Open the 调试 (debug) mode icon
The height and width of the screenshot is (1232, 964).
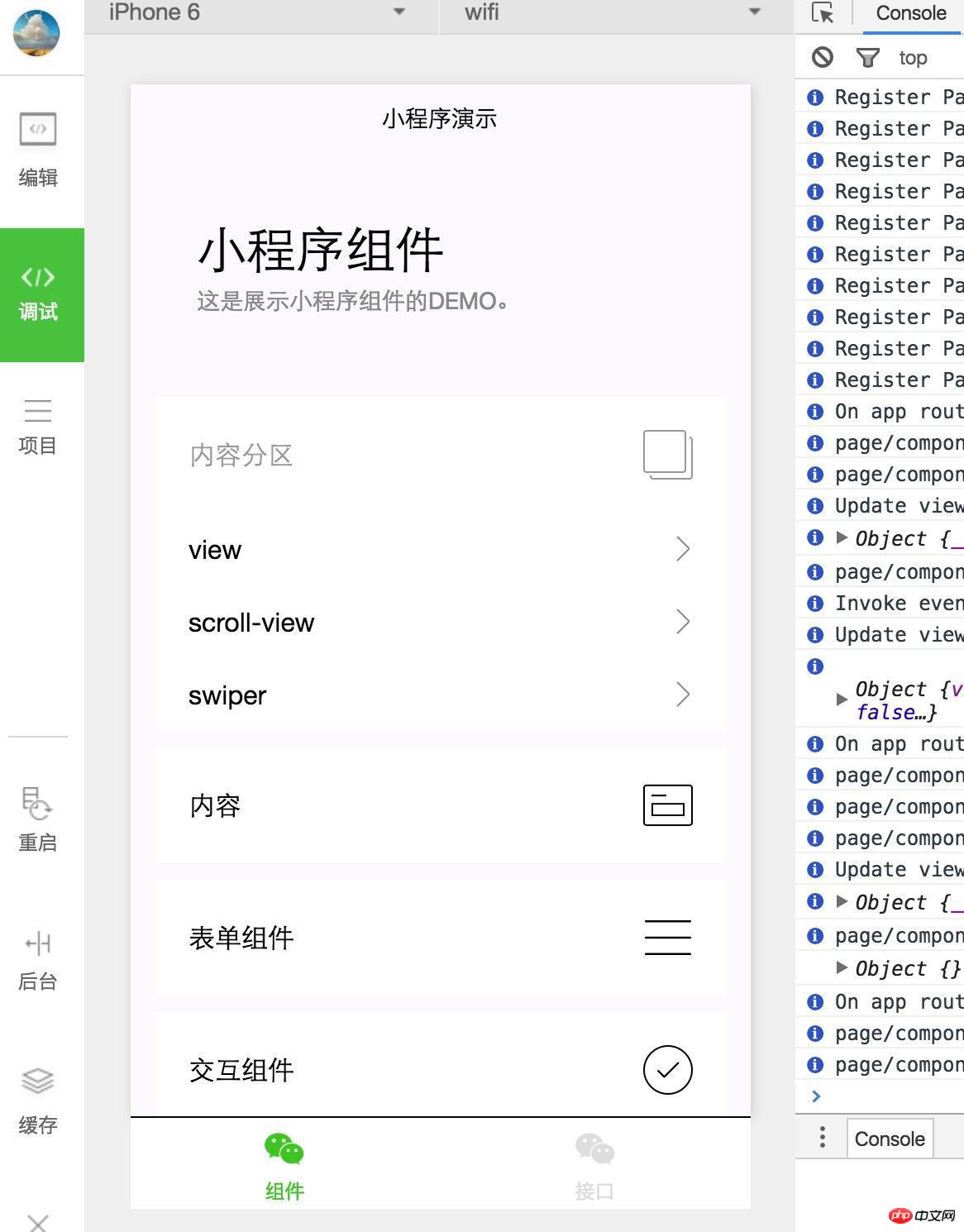tap(39, 279)
